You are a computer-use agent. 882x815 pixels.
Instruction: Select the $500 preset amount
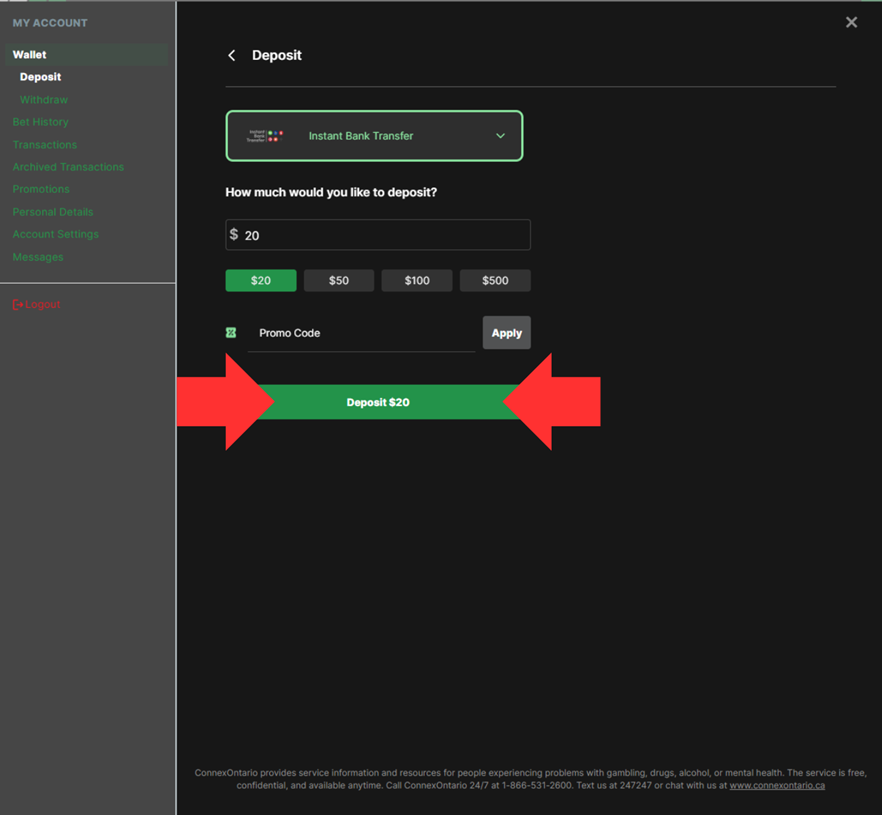click(495, 281)
